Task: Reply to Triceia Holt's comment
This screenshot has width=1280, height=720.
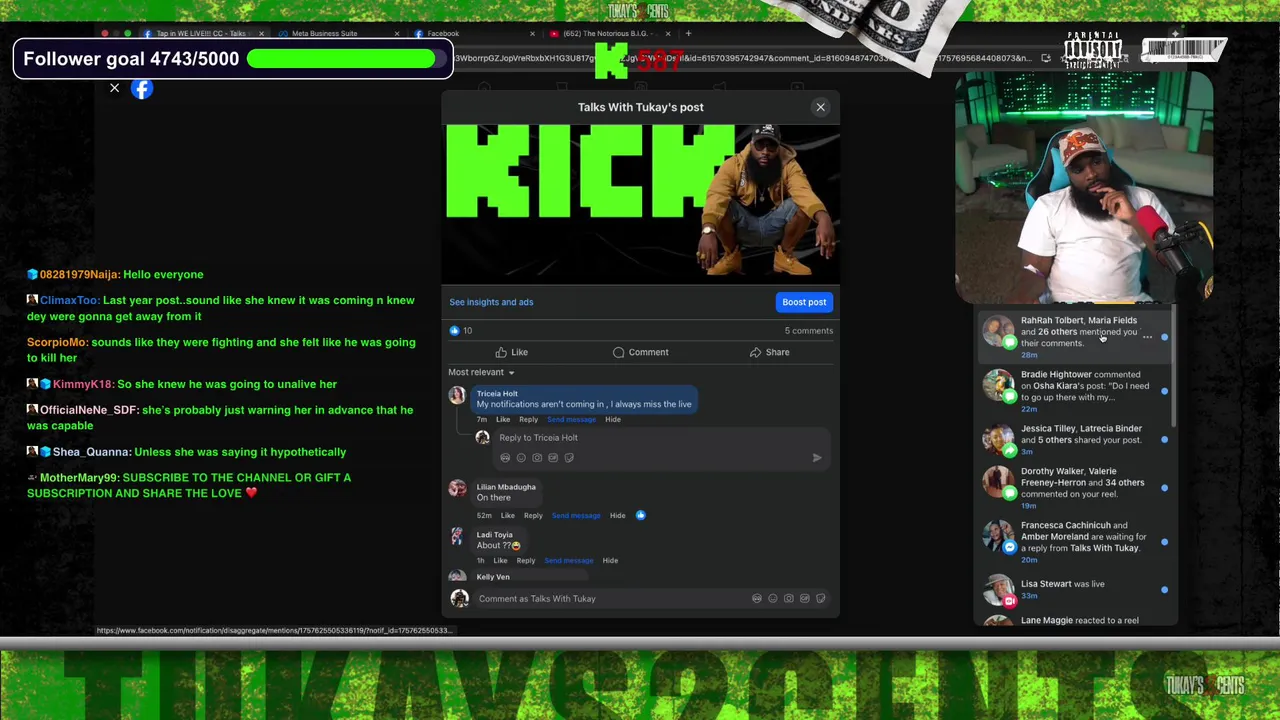Action: click(528, 420)
